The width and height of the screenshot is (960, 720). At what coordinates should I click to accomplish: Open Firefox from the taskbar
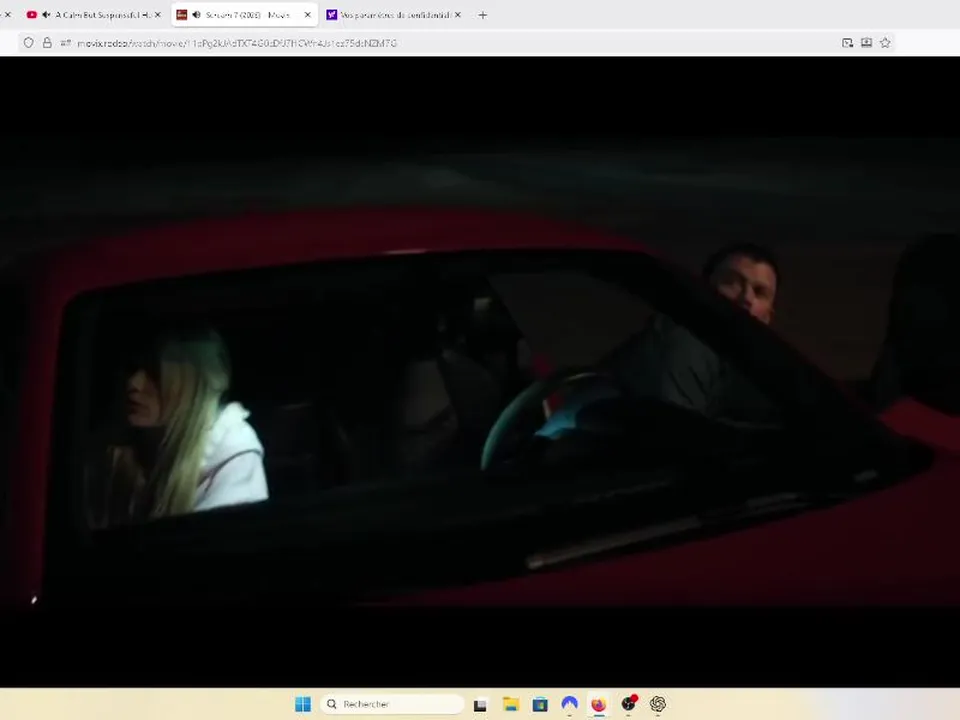[599, 704]
